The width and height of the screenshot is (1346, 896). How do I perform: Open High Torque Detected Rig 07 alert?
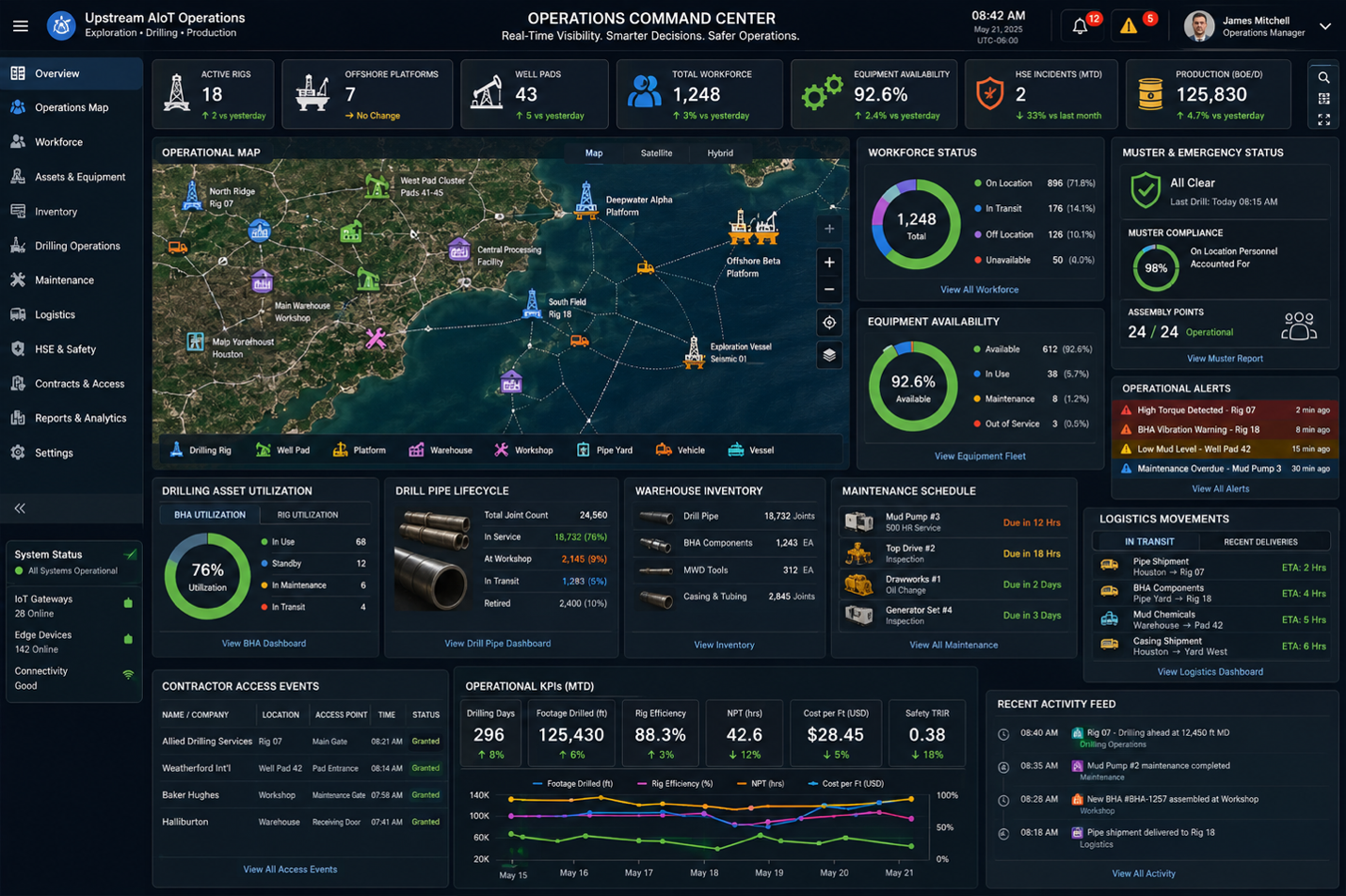pyautogui.click(x=1226, y=410)
